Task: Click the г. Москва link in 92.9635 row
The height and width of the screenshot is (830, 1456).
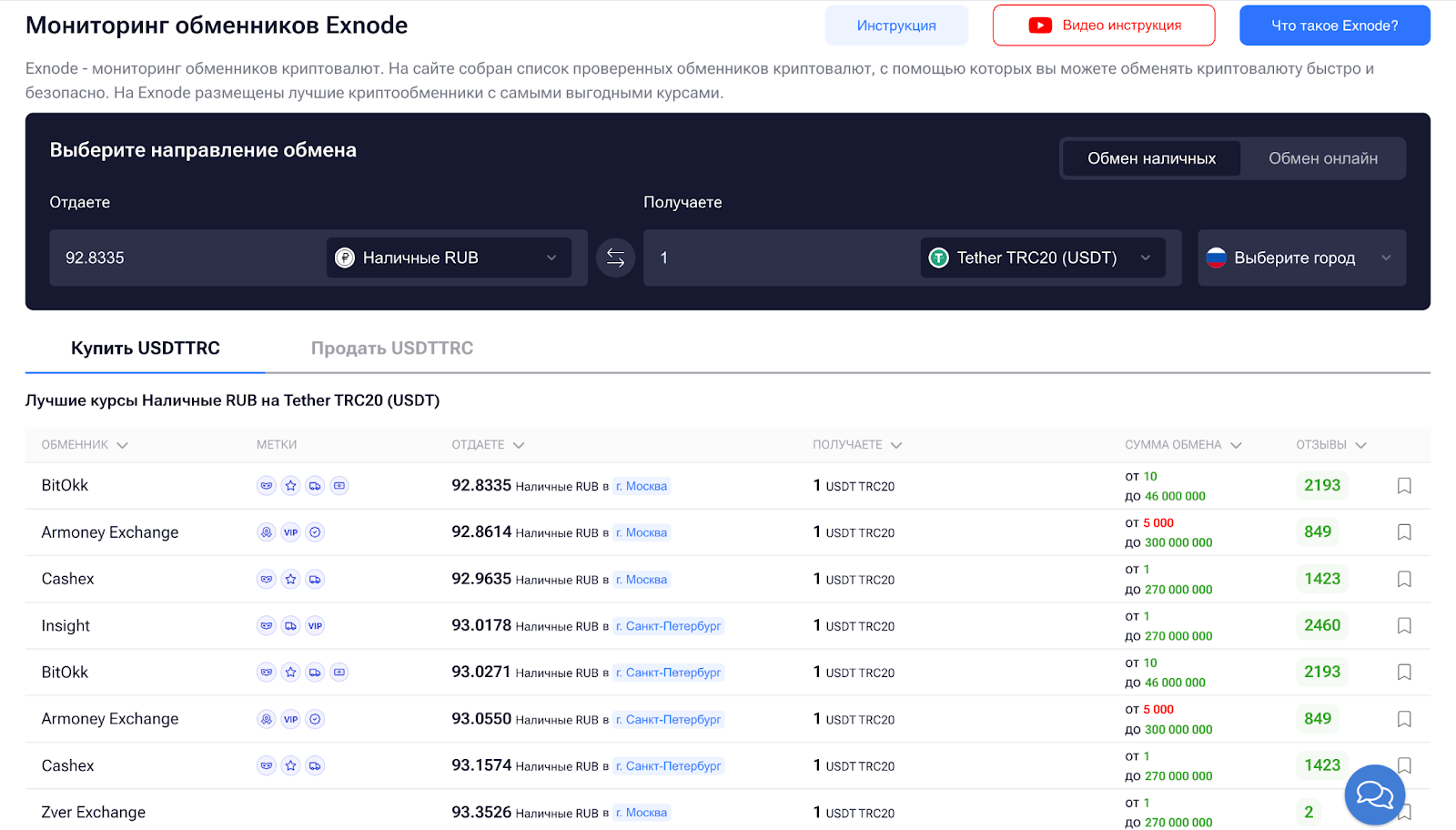Action: [x=642, y=580]
